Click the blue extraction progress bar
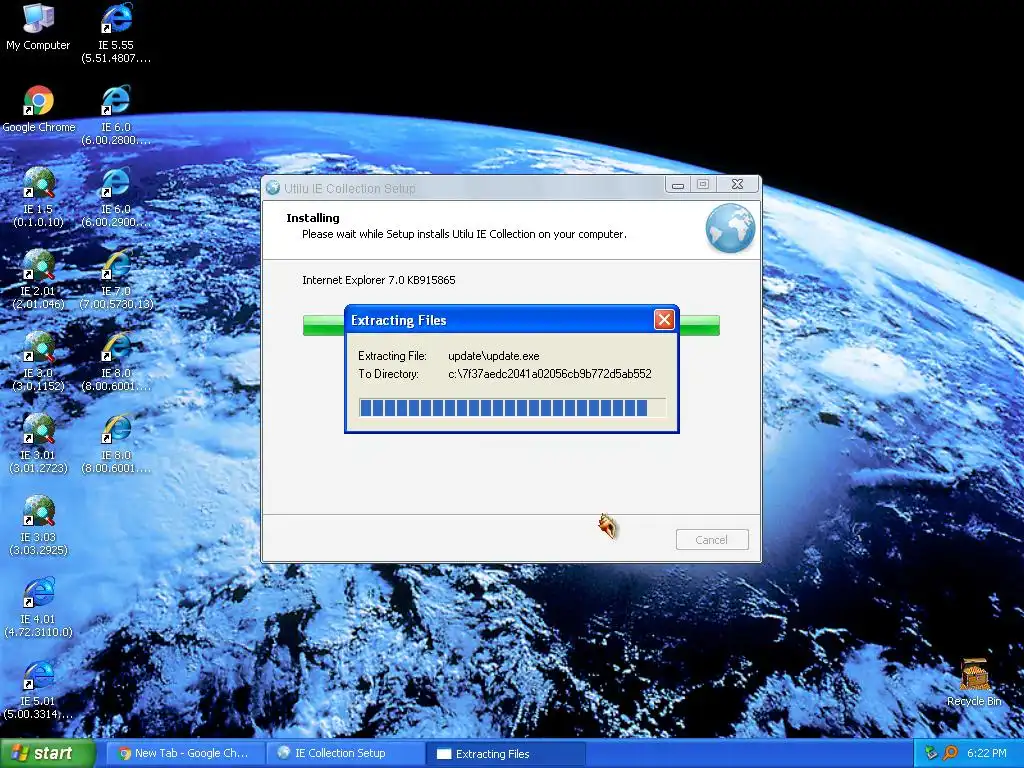Screen dimensions: 1024x768 click(513, 408)
